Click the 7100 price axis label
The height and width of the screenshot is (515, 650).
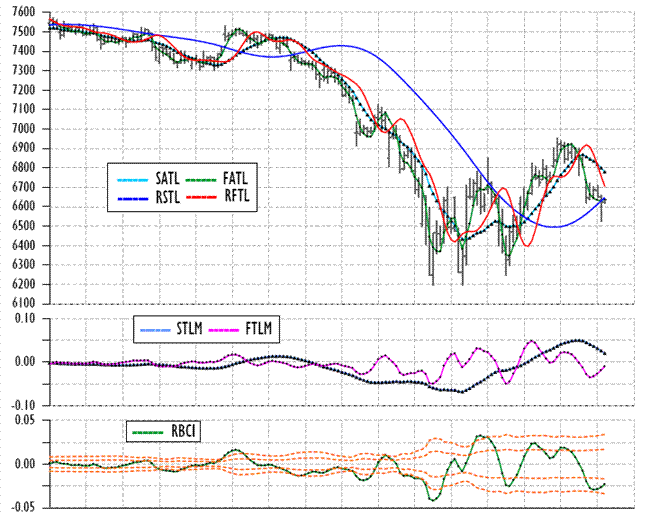[x=24, y=109]
